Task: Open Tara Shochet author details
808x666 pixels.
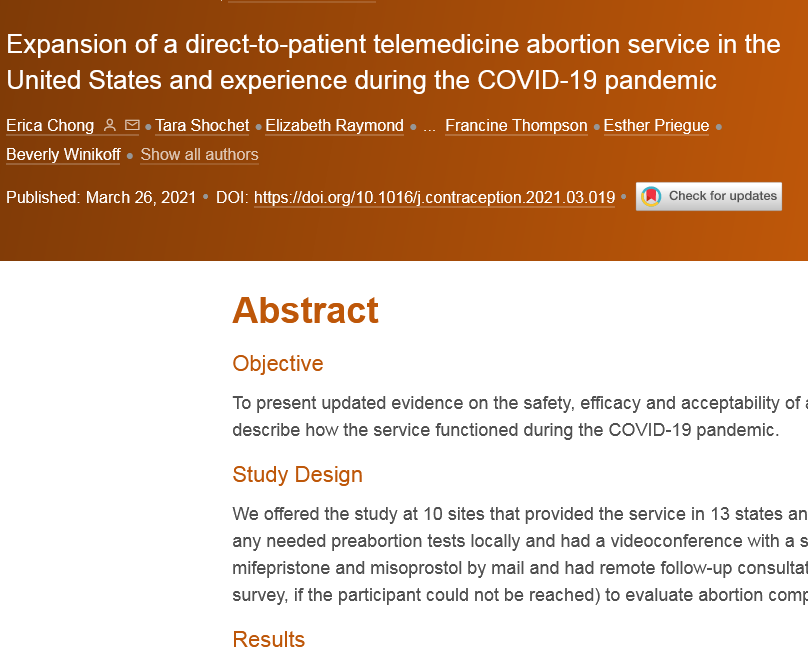Action: point(202,126)
